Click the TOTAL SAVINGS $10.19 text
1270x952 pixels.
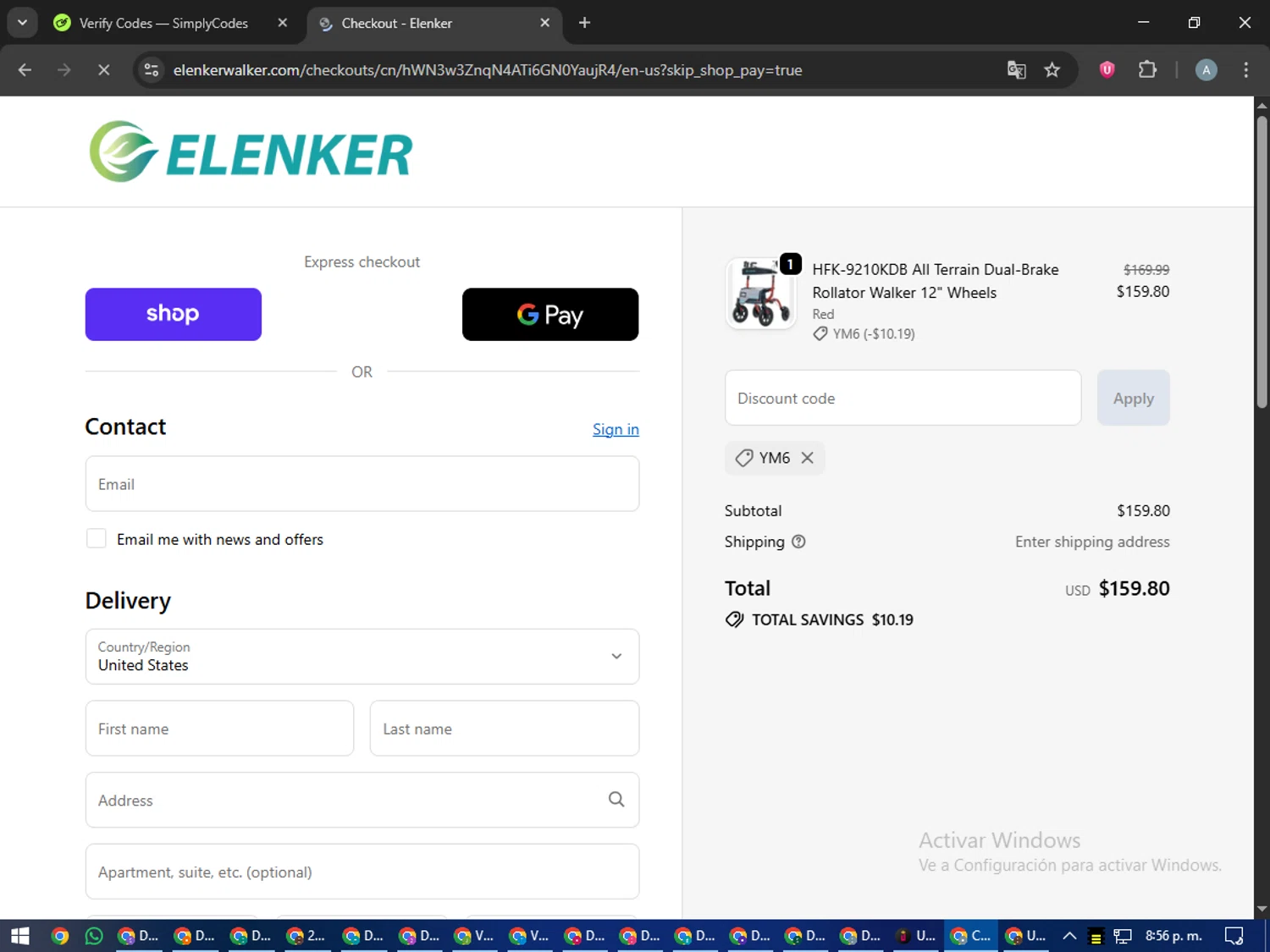832,619
